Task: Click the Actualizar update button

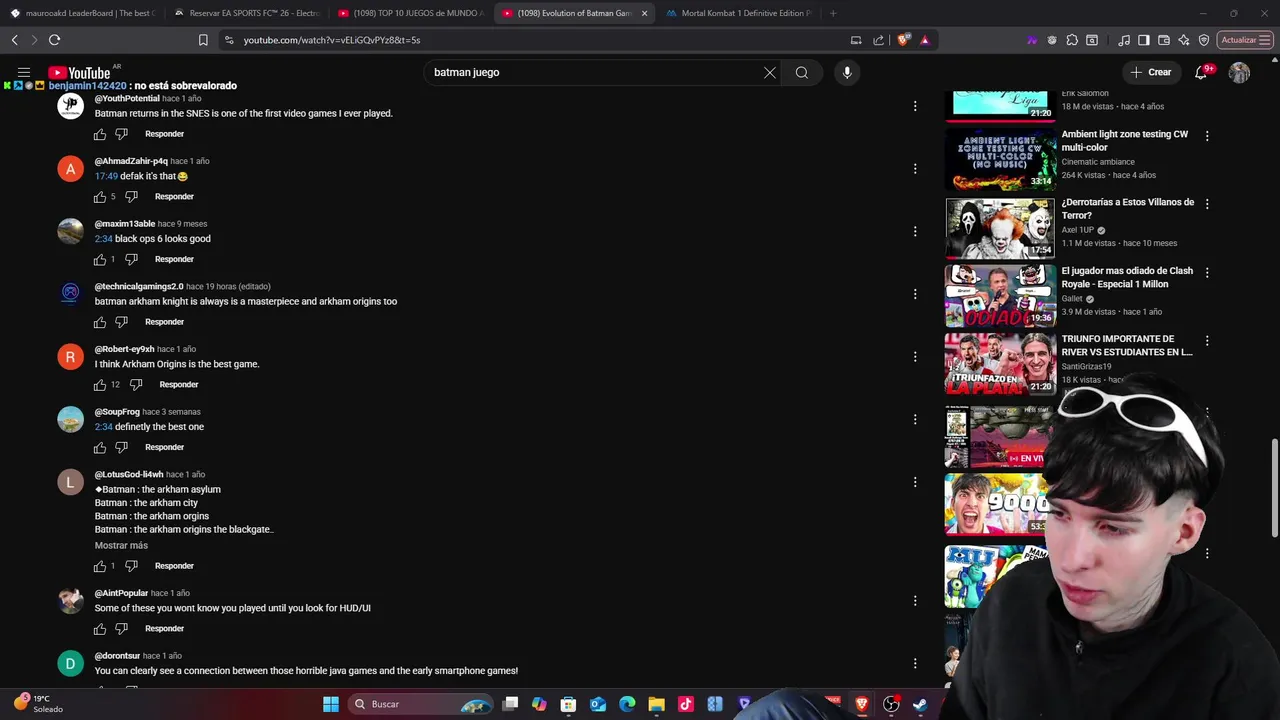Action: [x=1245, y=40]
